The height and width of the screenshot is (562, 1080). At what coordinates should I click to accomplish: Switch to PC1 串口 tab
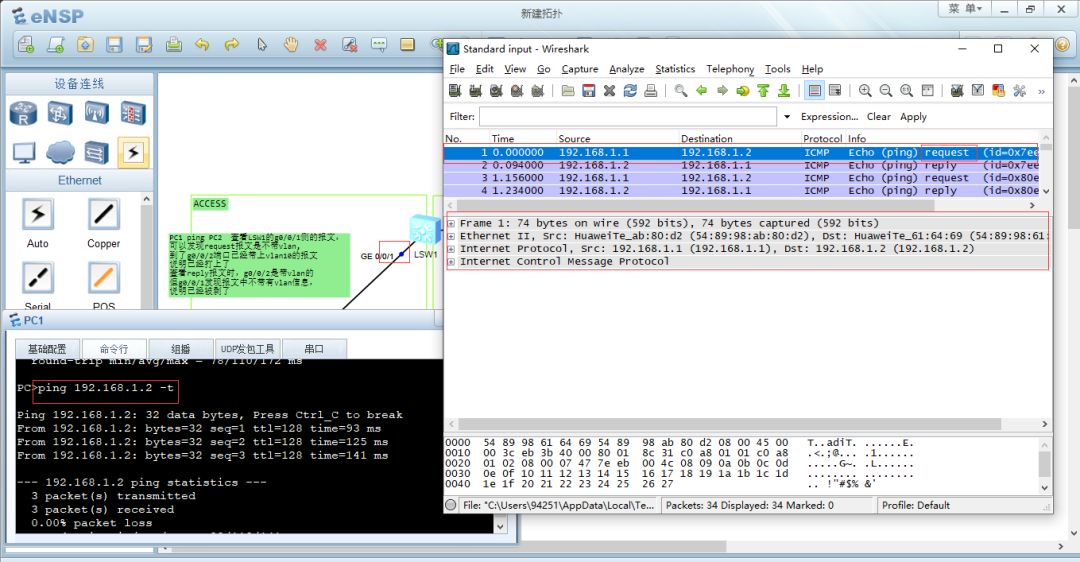tap(314, 349)
